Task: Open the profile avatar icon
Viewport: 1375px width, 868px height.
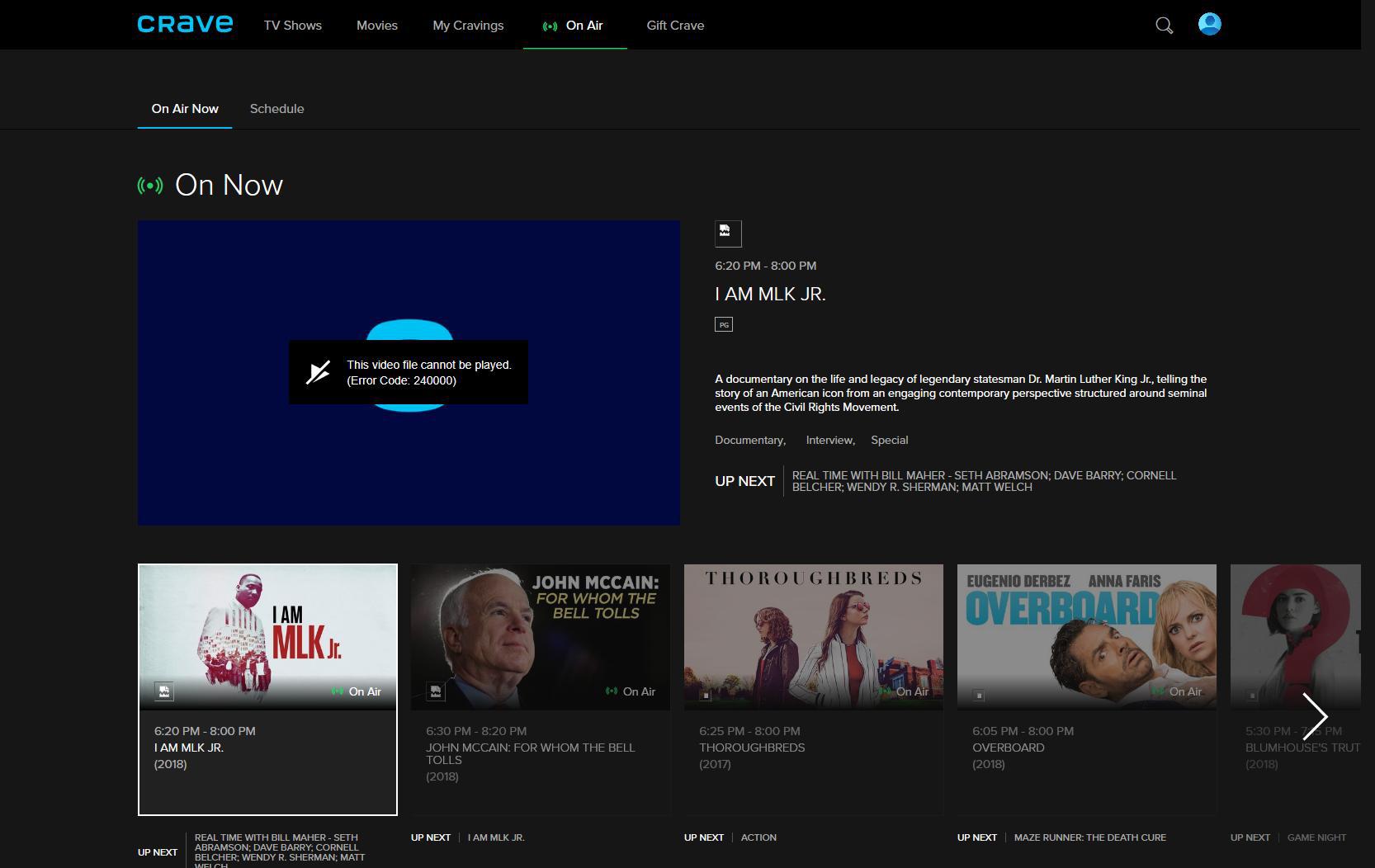Action: click(x=1208, y=24)
